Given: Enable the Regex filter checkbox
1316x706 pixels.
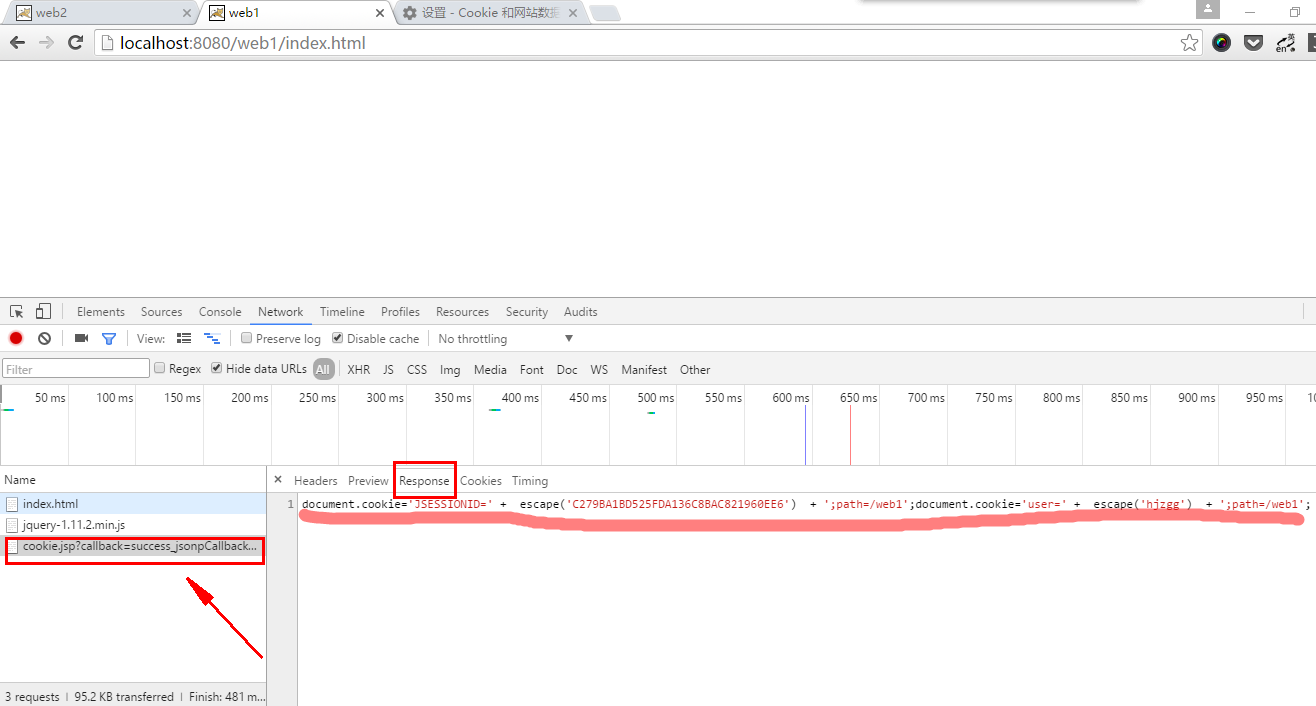Looking at the screenshot, I should click(x=159, y=369).
